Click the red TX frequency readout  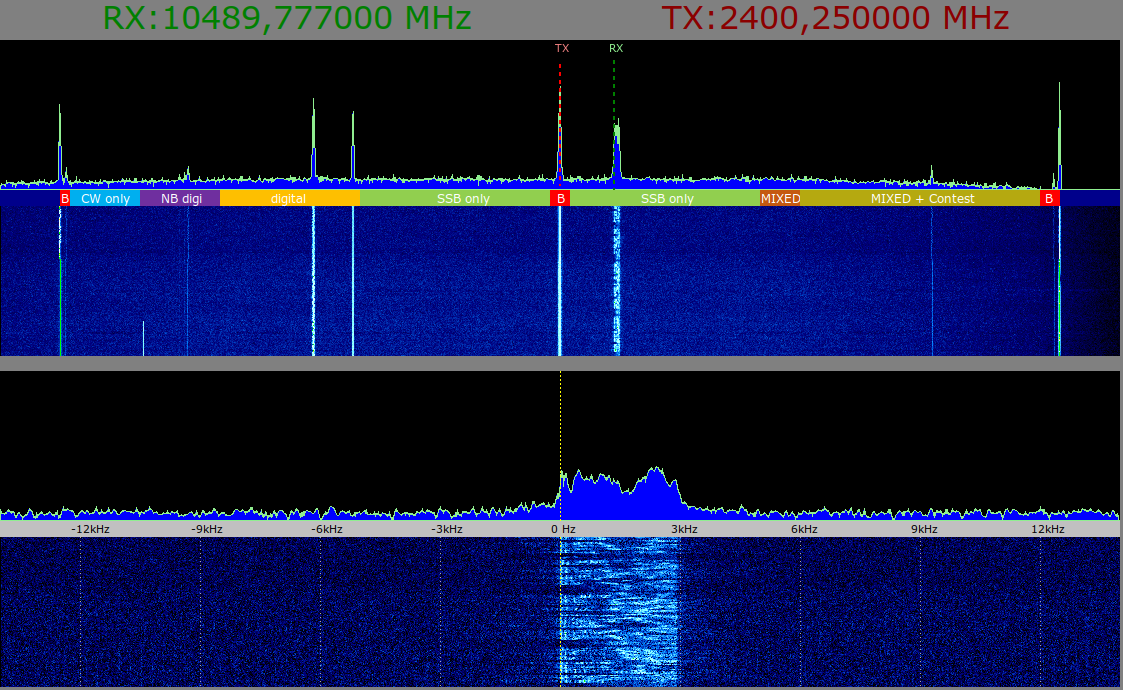coord(835,19)
